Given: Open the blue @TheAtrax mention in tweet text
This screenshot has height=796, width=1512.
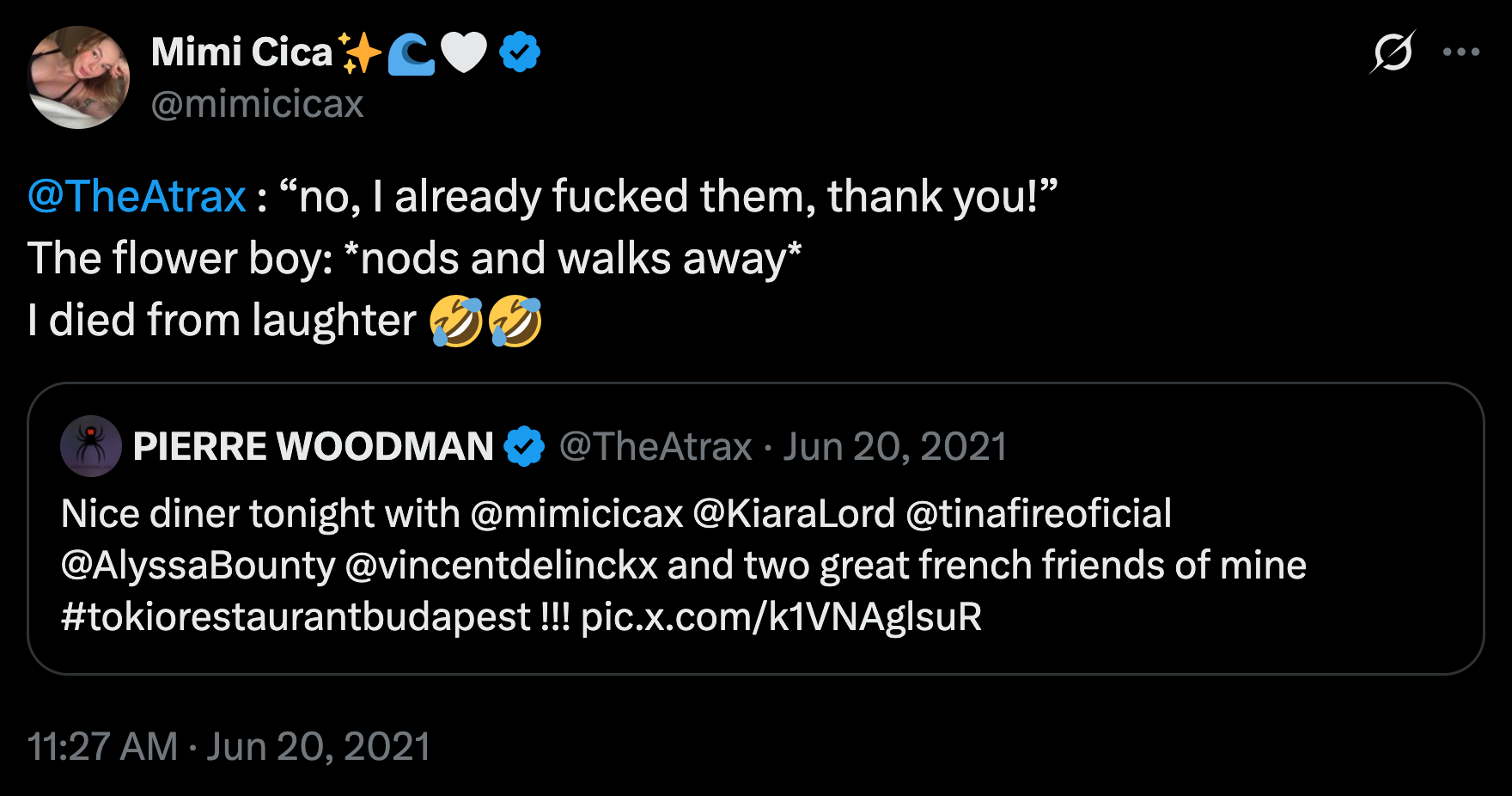Looking at the screenshot, I should coord(137,196).
